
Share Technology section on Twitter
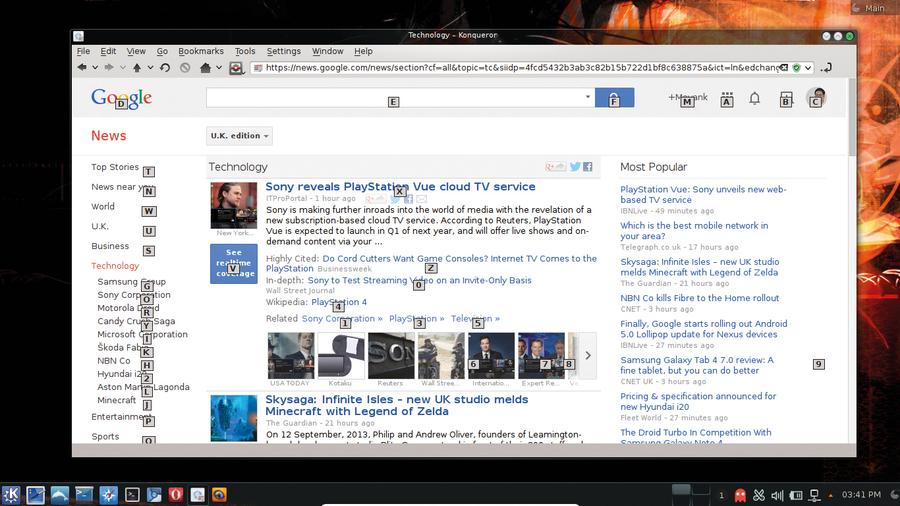(x=575, y=166)
